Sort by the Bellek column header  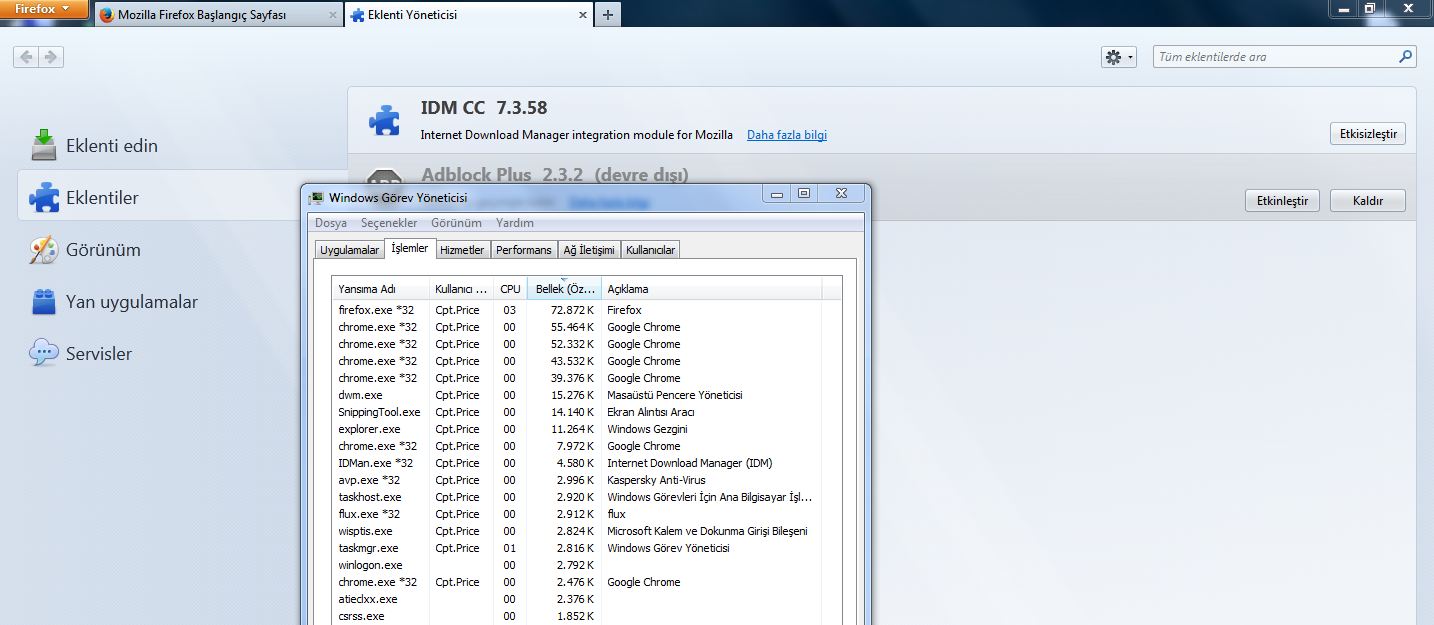coord(564,288)
